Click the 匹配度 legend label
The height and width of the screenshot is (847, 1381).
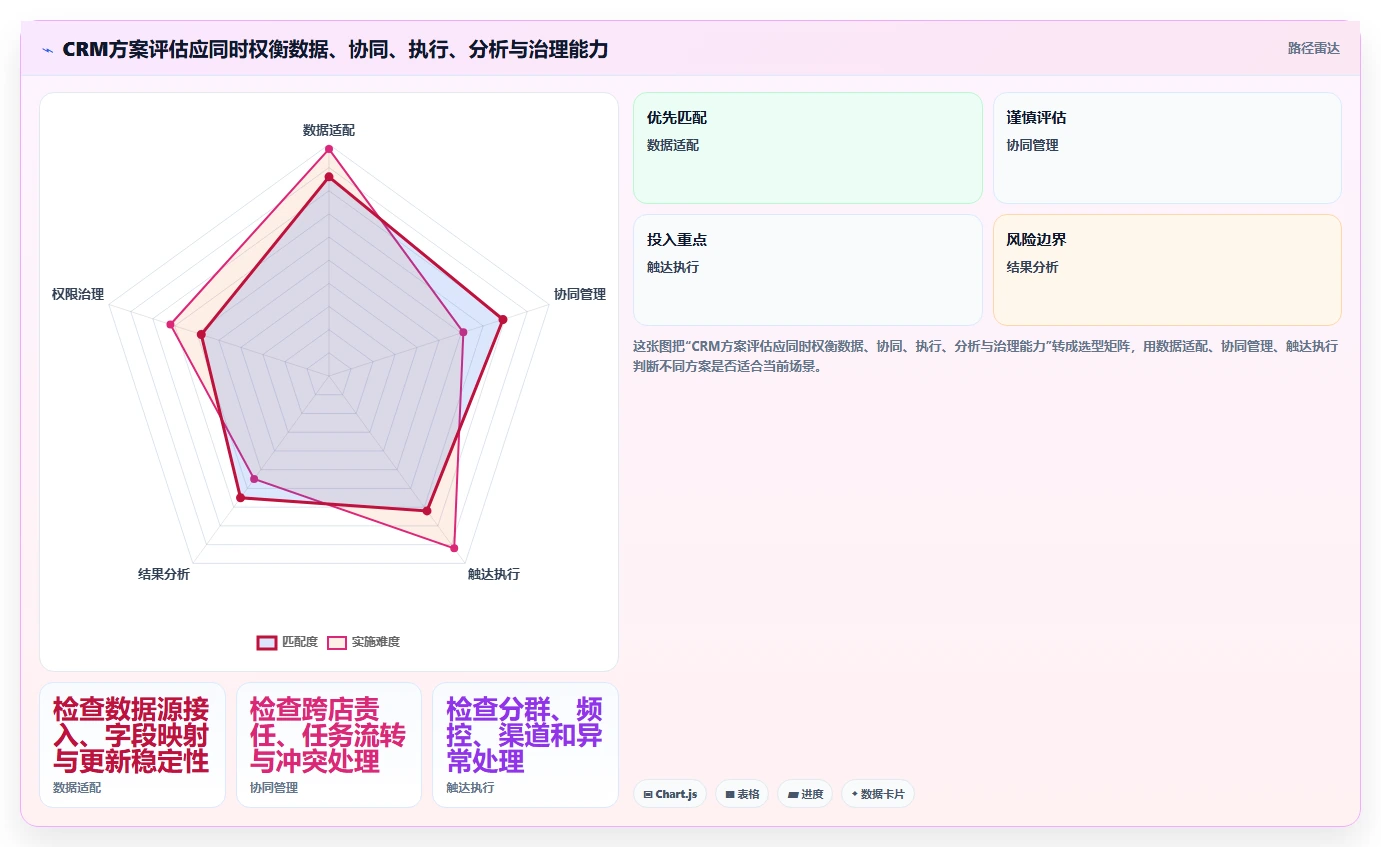pos(300,642)
